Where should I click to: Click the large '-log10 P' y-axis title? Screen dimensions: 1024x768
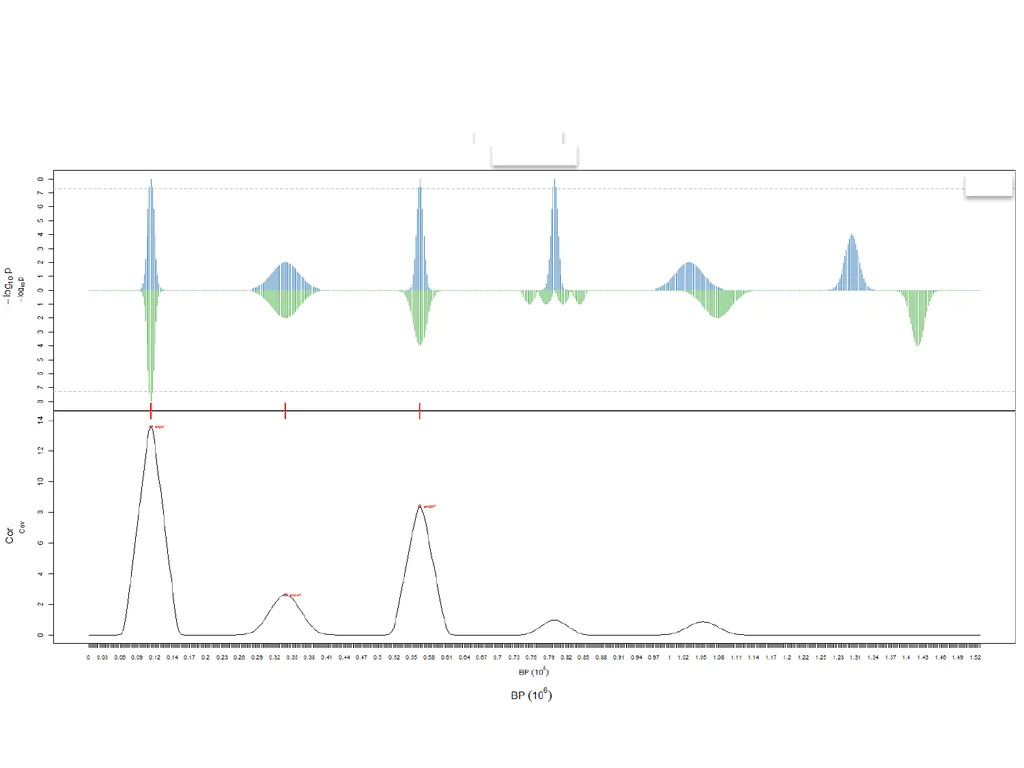tap(8, 286)
